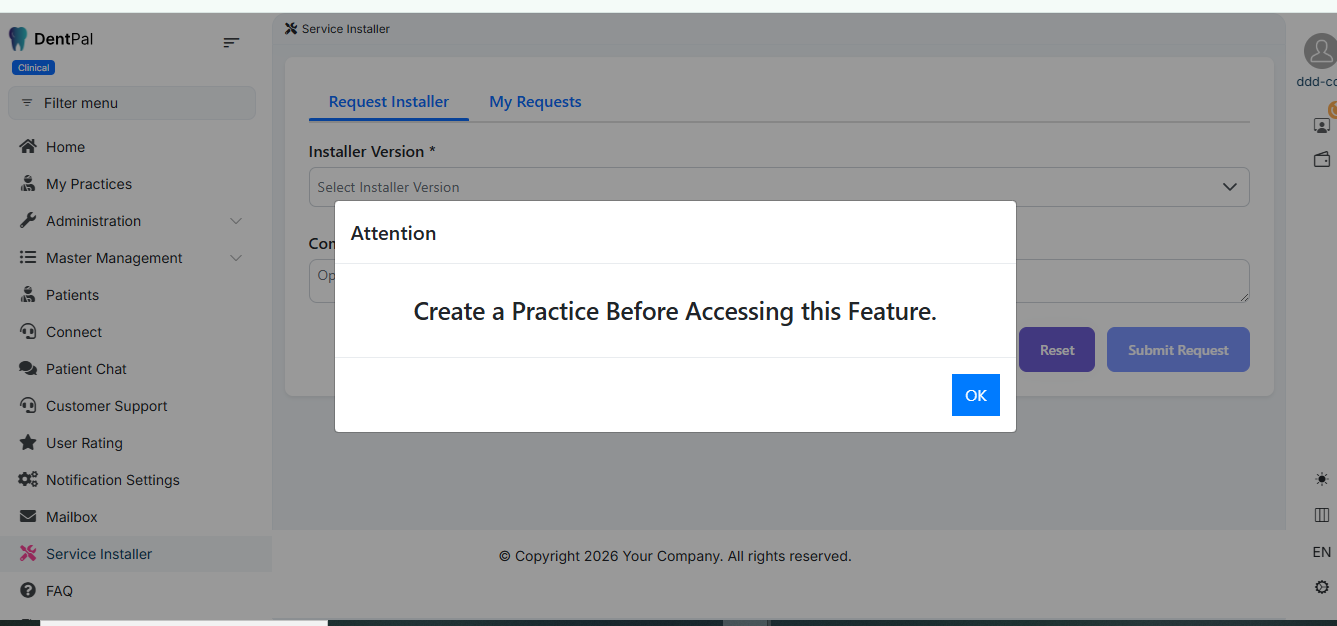1337x626 pixels.
Task: Open the Installer Version dropdown
Action: [778, 187]
